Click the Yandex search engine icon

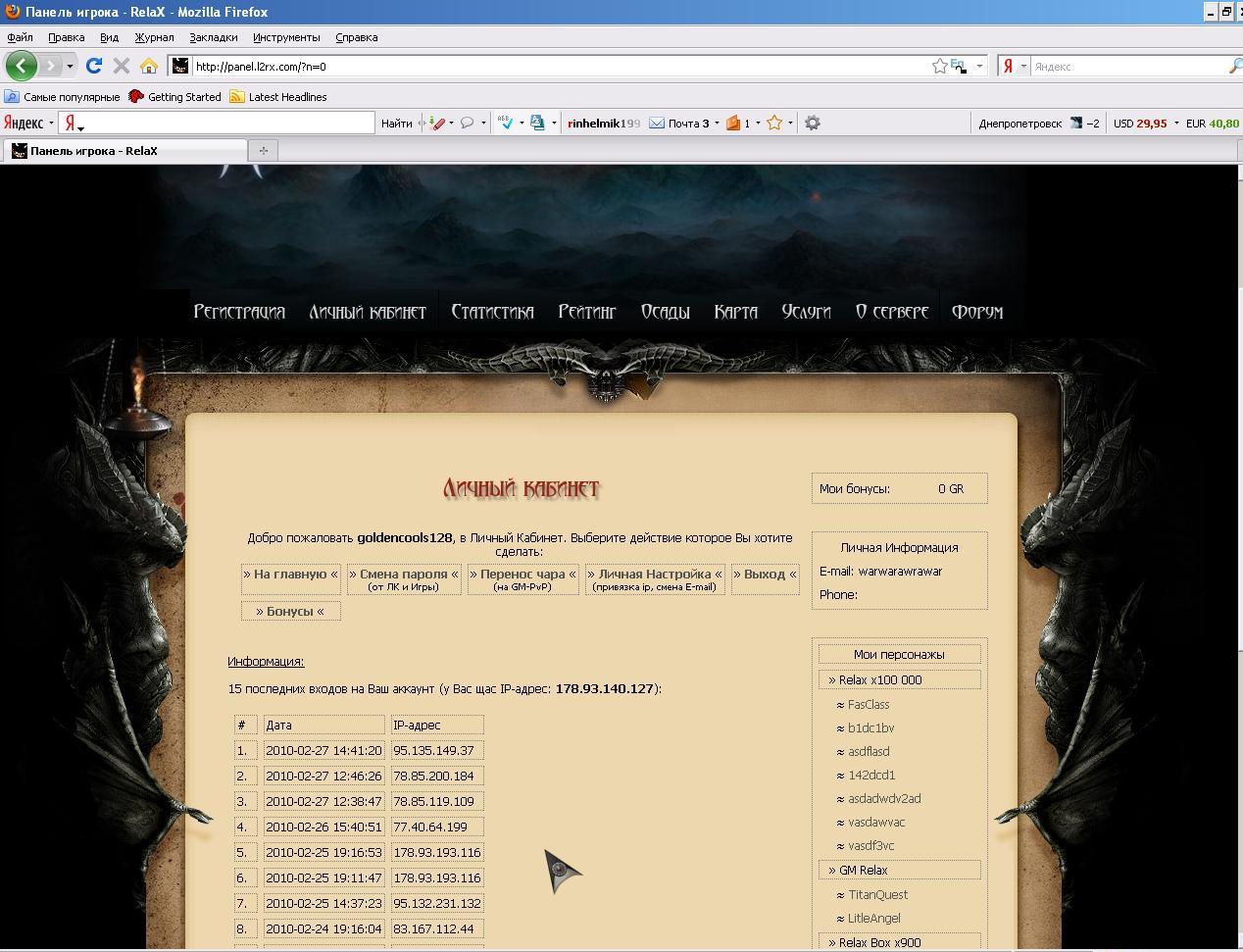tap(1008, 66)
